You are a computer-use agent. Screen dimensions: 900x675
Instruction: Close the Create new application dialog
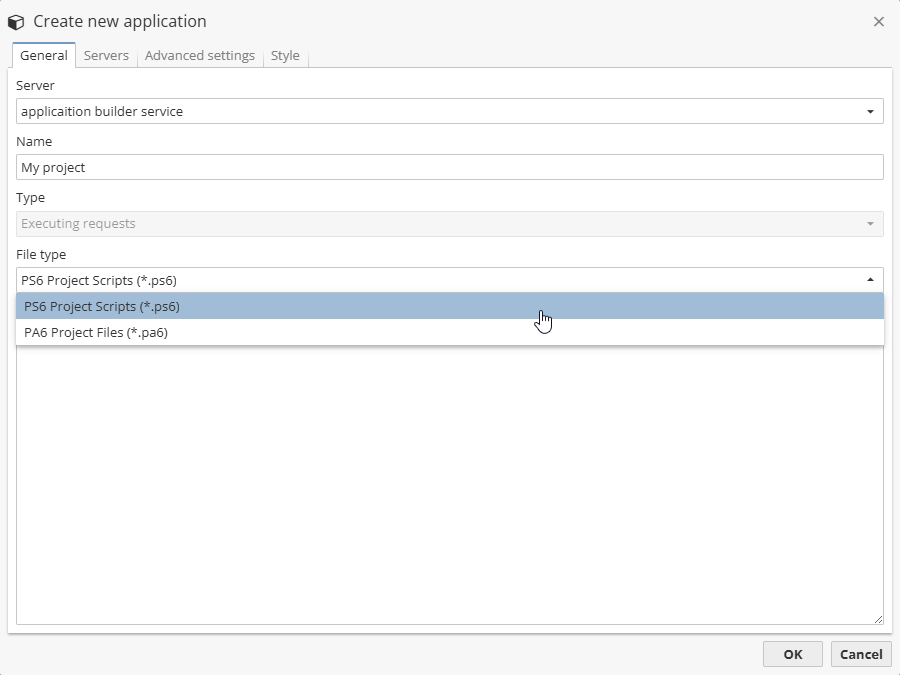point(879,21)
